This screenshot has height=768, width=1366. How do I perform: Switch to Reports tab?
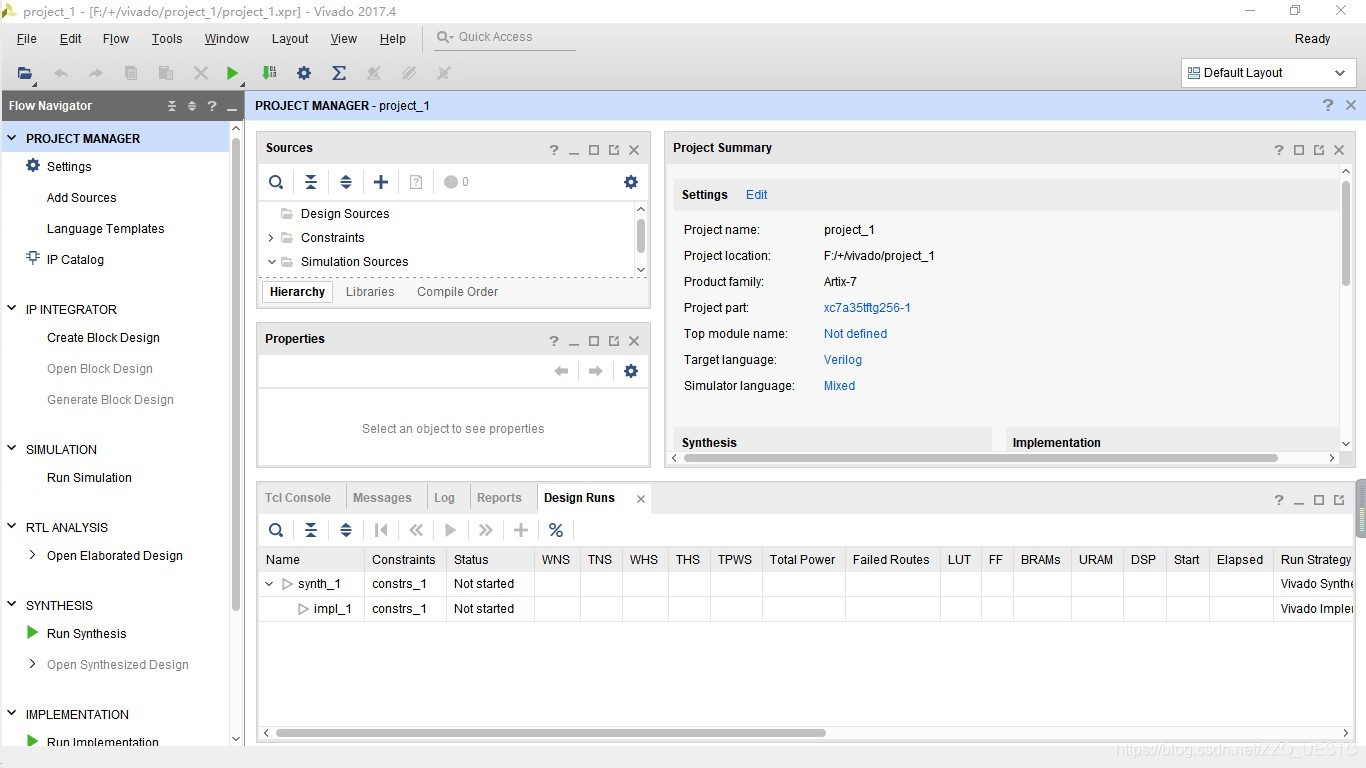[499, 498]
